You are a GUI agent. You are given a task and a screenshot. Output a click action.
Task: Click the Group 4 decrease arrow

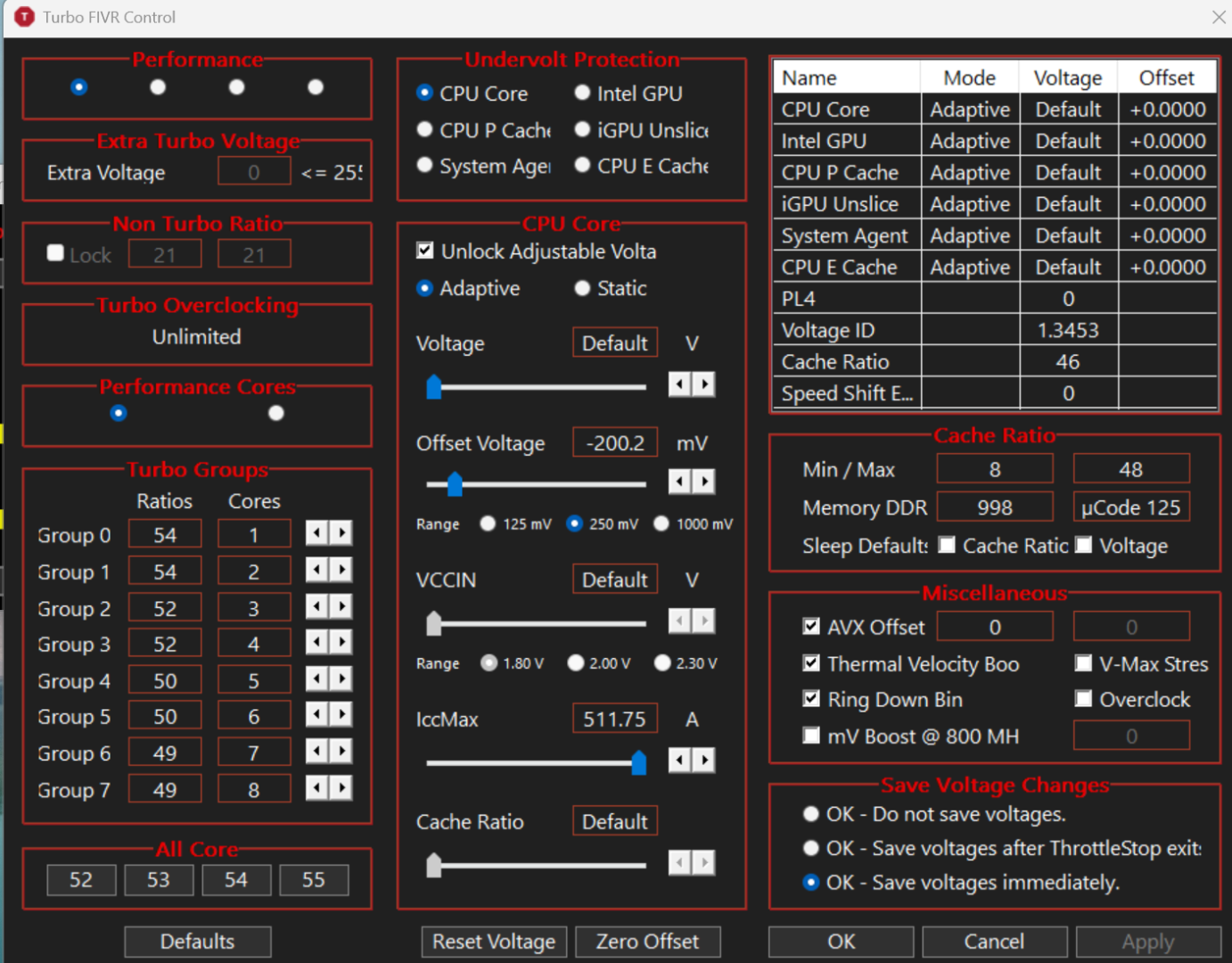317,679
